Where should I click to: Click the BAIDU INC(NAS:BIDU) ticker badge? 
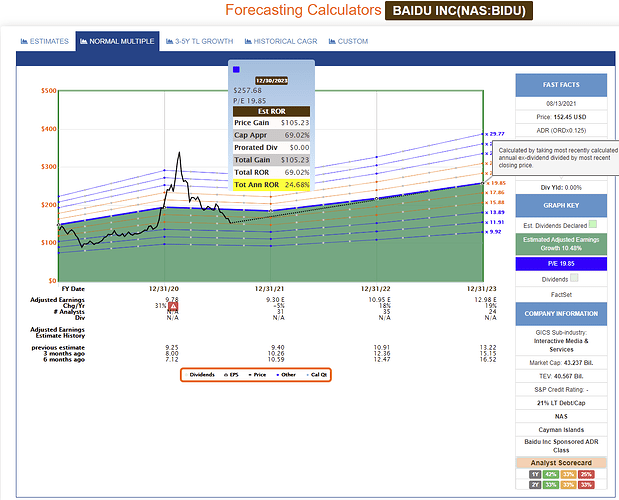459,11
